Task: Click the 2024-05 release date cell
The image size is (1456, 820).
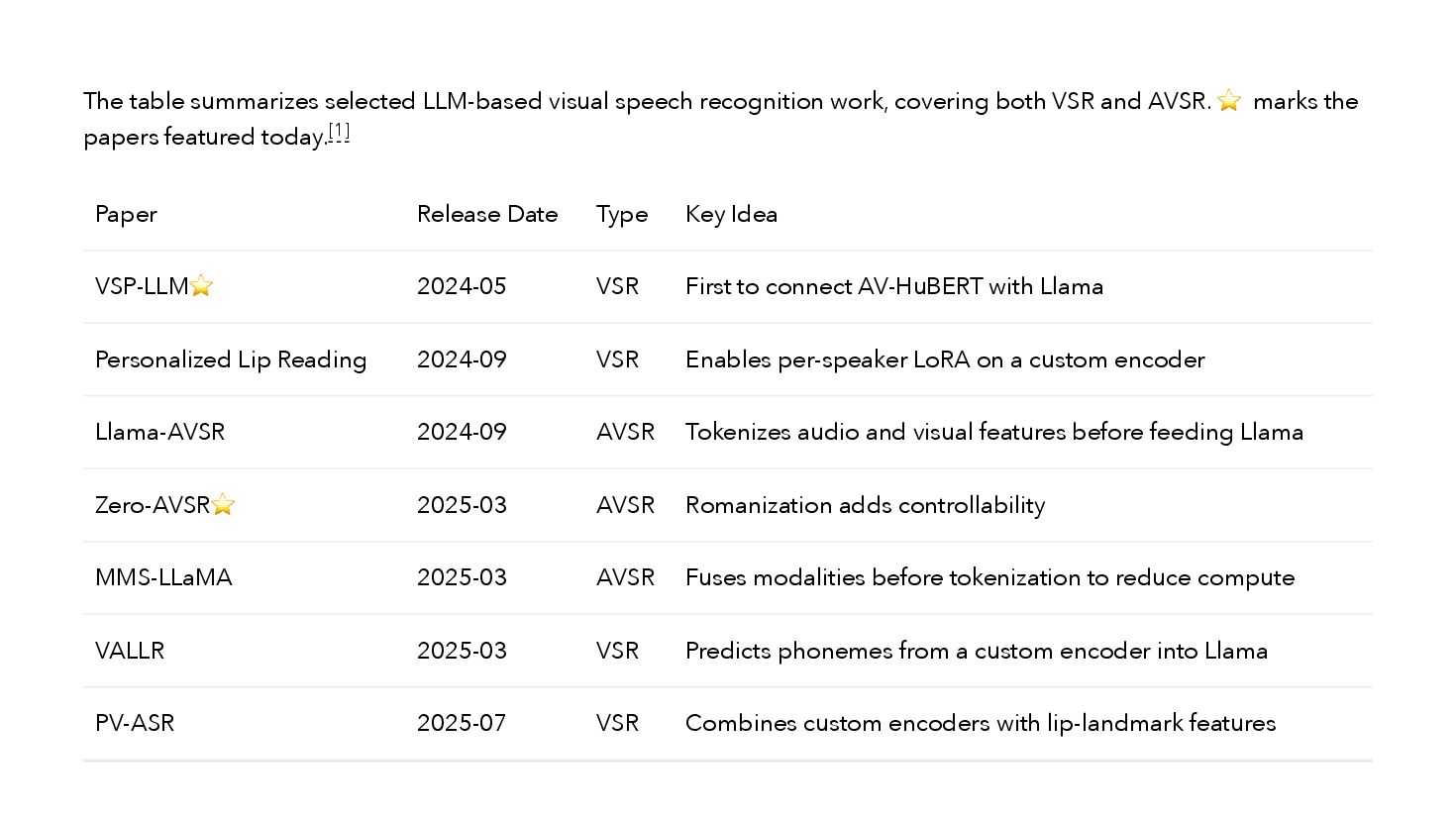Action: pyautogui.click(x=462, y=286)
